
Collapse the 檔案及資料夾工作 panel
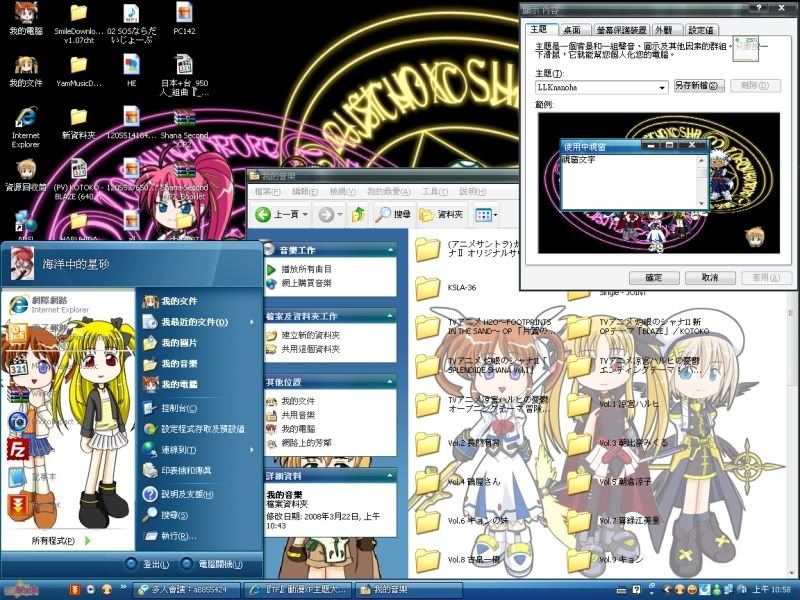390,316
